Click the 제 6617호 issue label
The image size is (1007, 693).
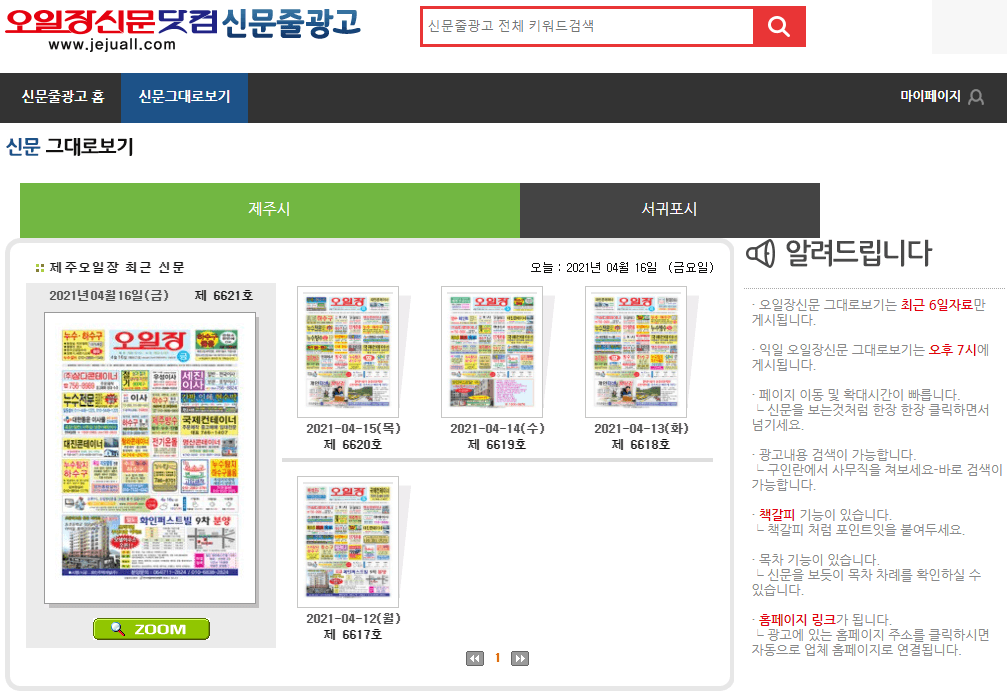(x=353, y=635)
